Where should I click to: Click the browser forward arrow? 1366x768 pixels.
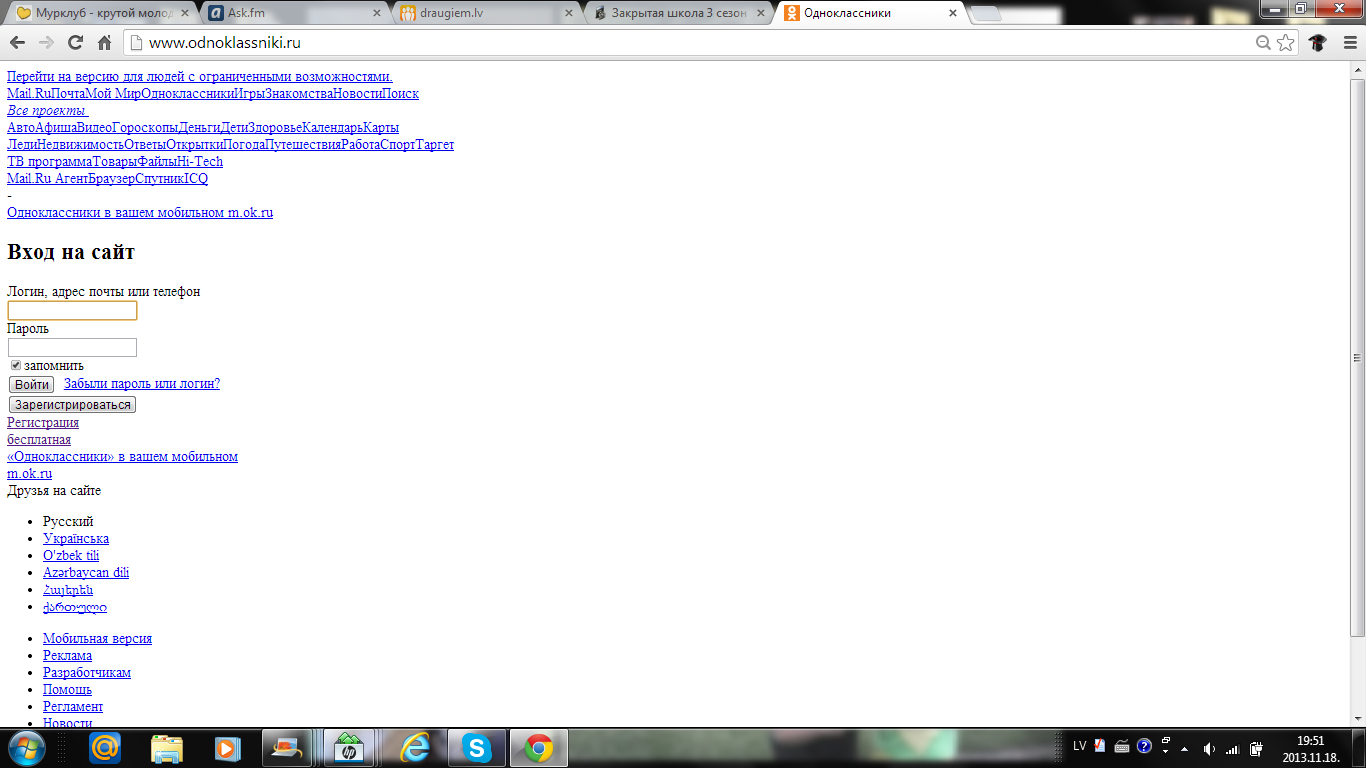(x=46, y=43)
